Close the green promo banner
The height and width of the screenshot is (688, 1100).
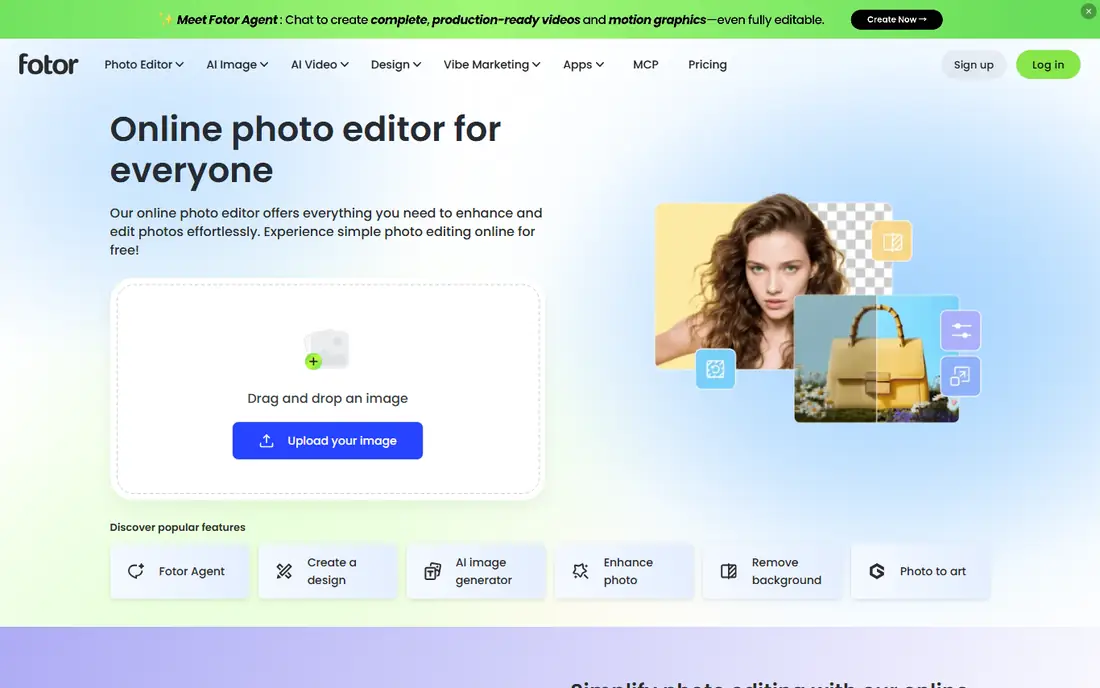tap(1088, 11)
